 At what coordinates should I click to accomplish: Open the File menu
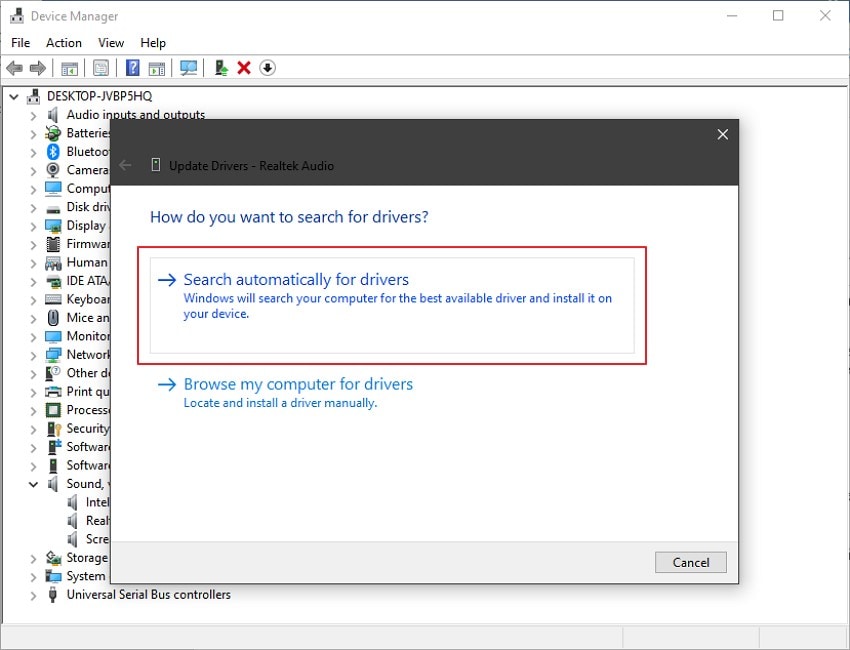(21, 43)
